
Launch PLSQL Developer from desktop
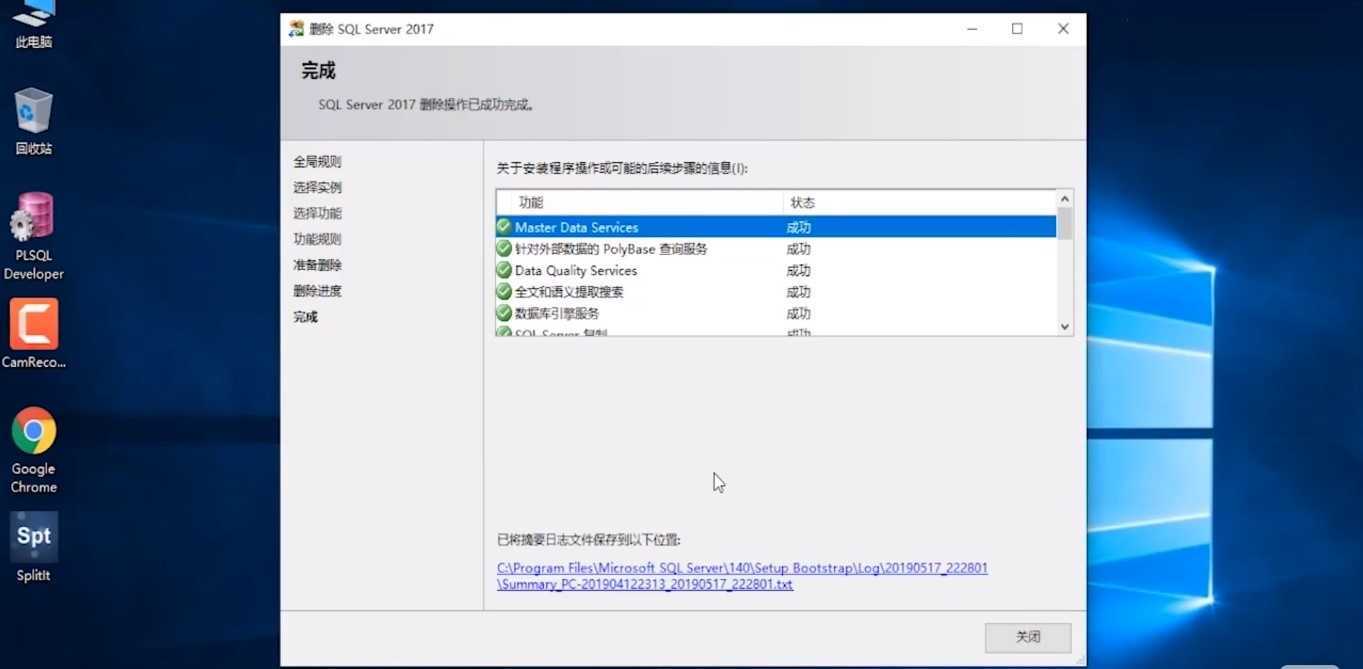tap(33, 237)
